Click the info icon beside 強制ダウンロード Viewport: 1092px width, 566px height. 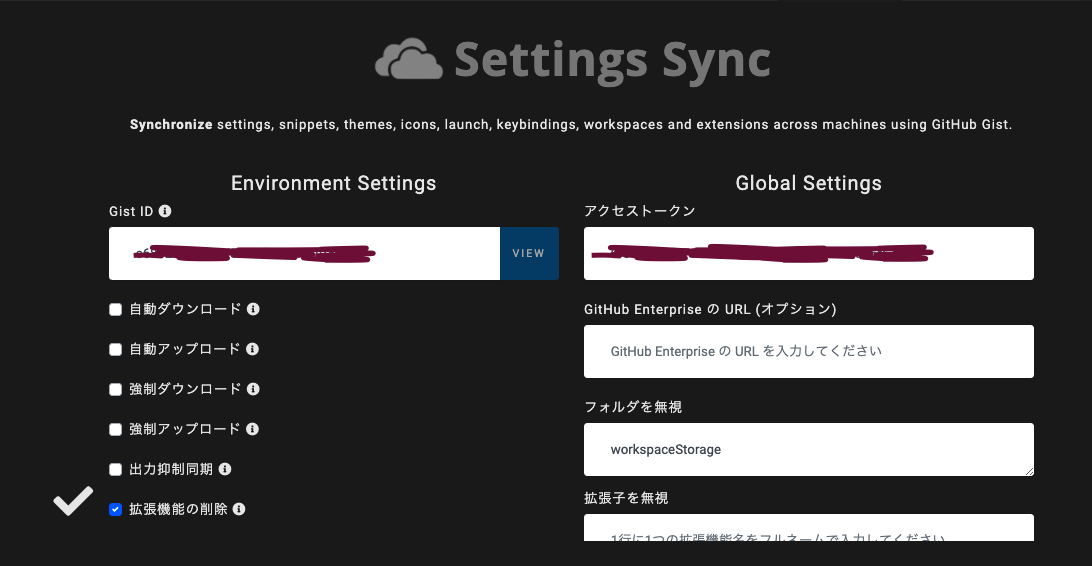[x=254, y=388]
